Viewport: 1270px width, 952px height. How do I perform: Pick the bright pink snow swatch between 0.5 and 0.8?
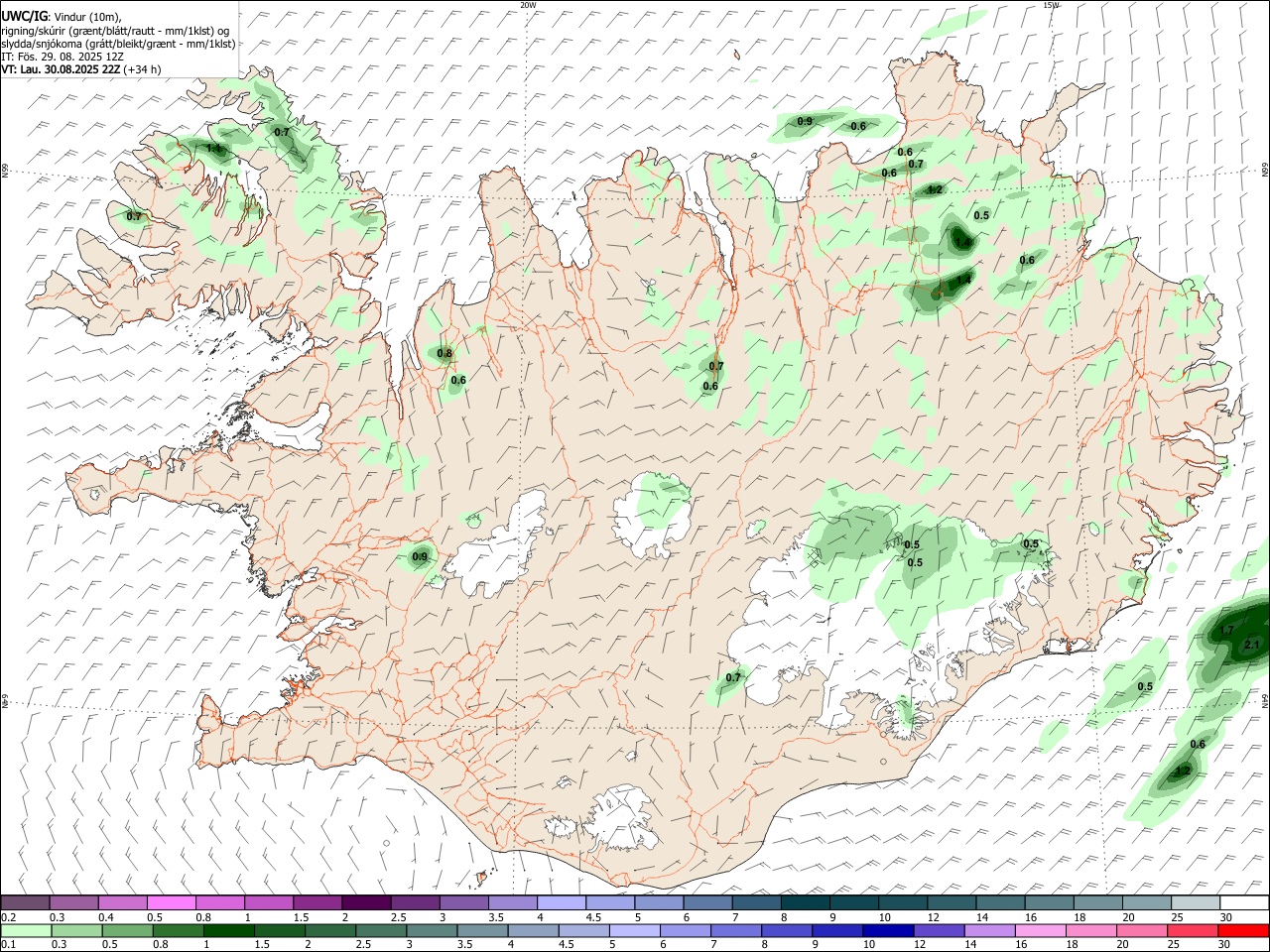(x=172, y=903)
